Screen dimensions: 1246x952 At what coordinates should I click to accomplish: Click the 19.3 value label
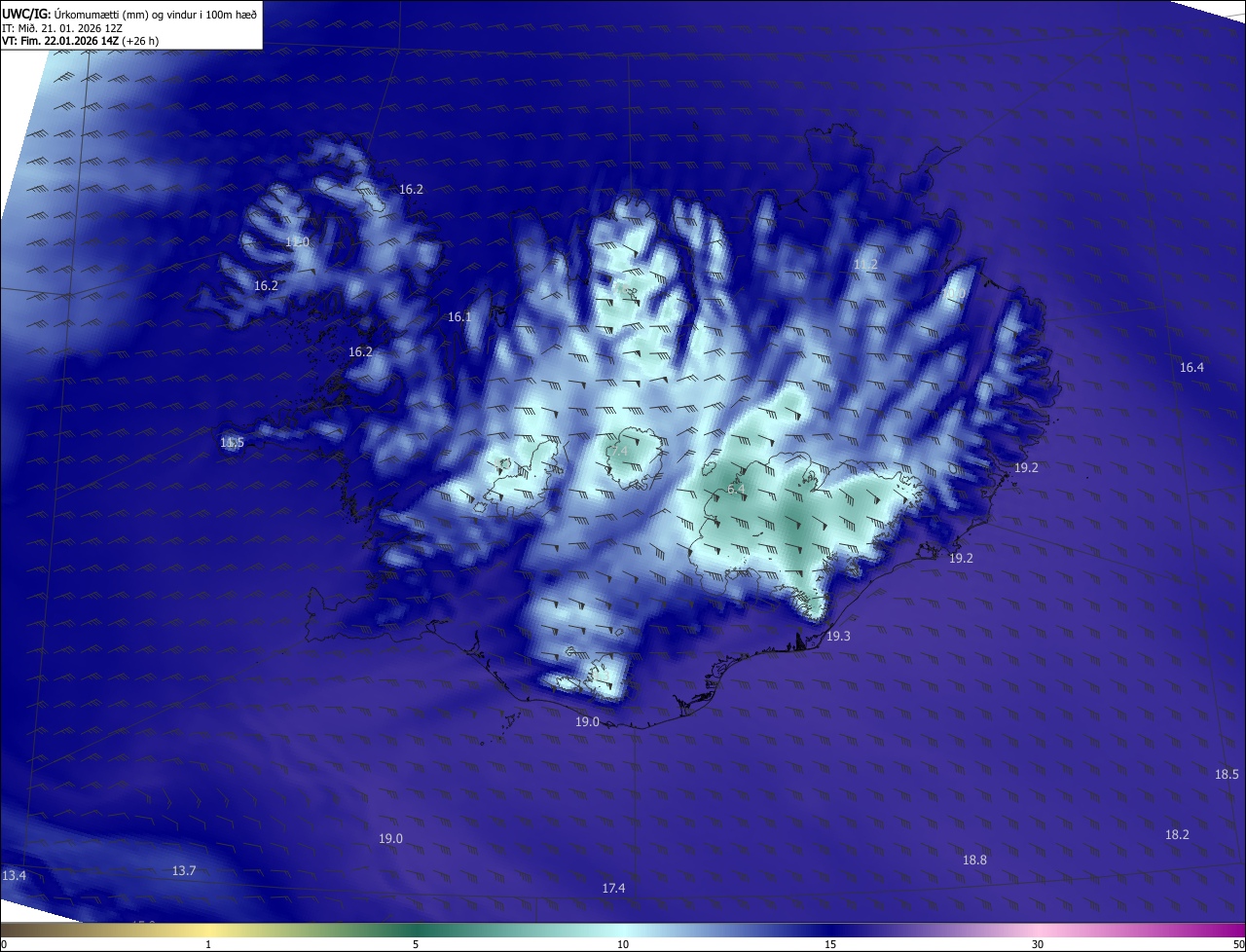(x=838, y=637)
